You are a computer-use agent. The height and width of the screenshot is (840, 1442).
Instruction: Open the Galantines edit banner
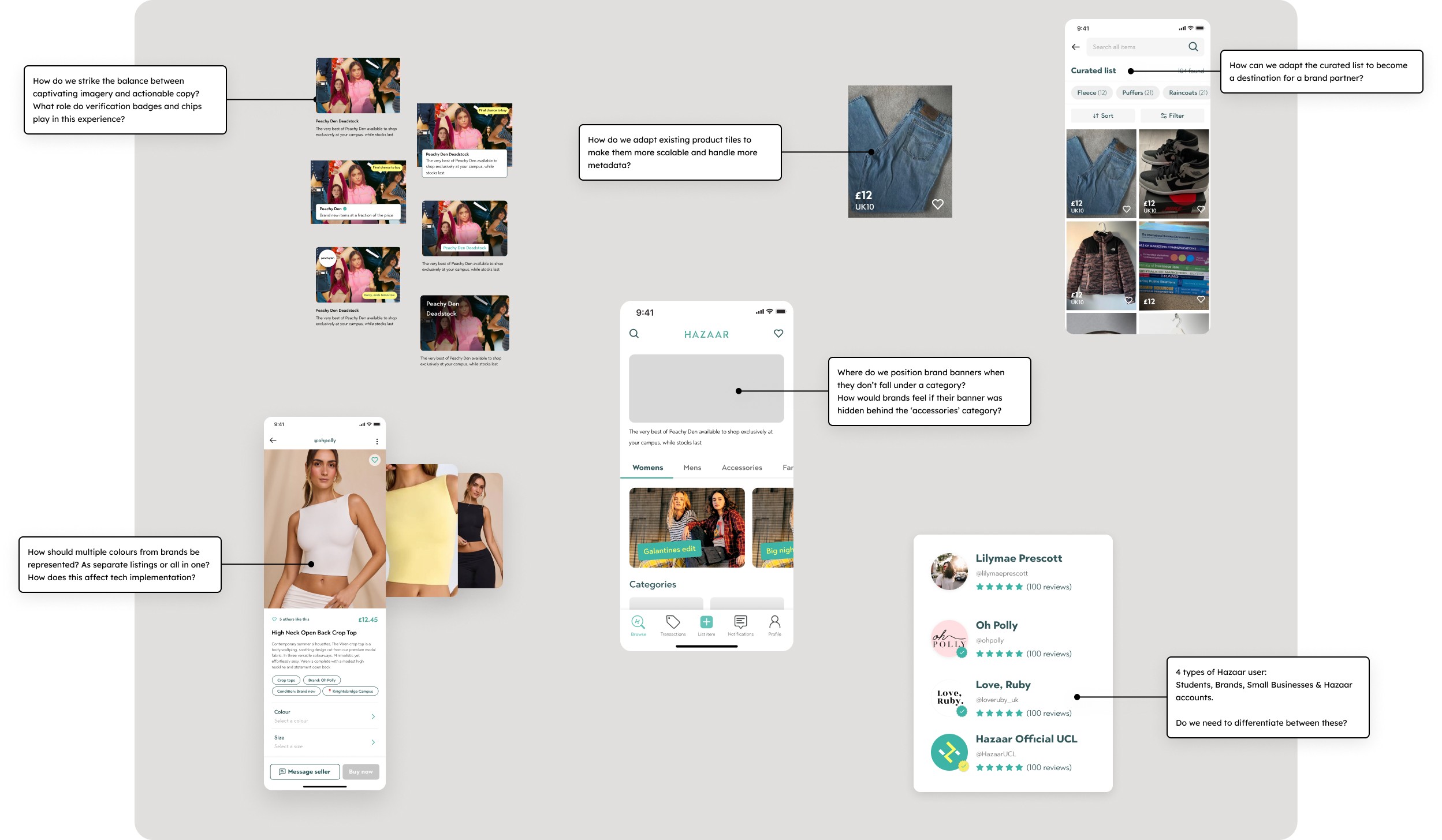tap(687, 528)
